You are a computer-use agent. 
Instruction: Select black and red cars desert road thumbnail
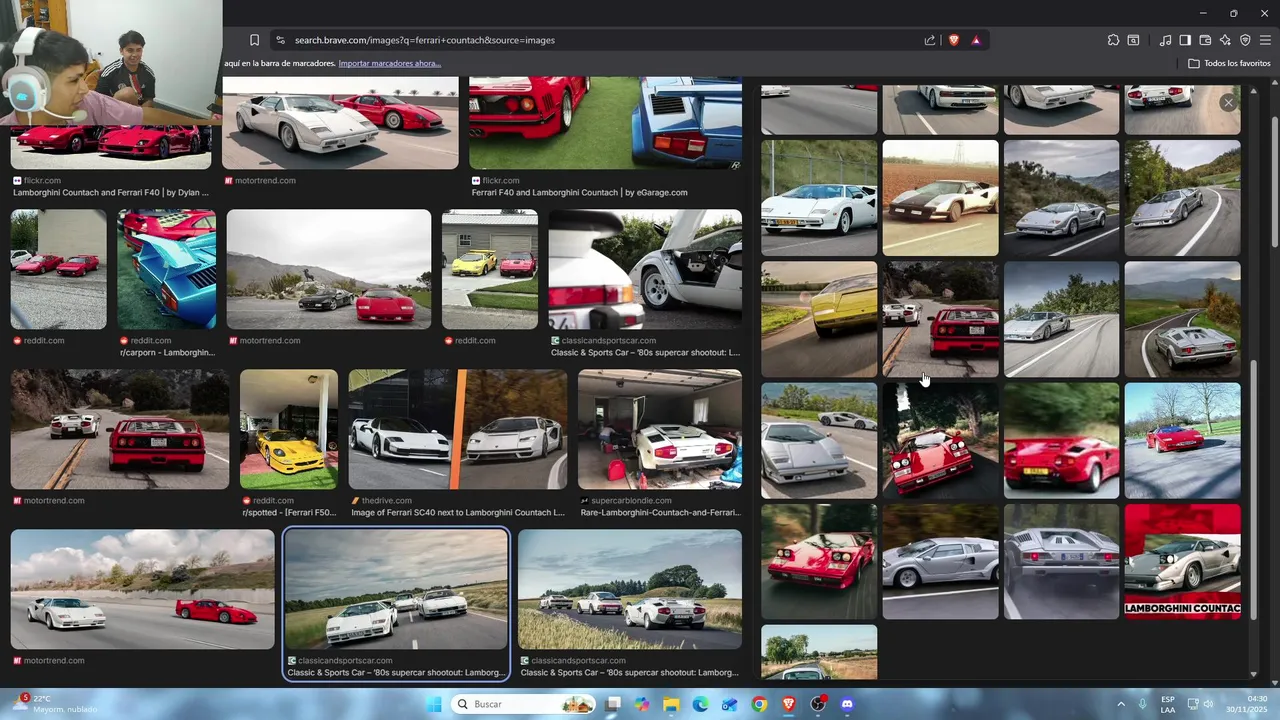(329, 269)
